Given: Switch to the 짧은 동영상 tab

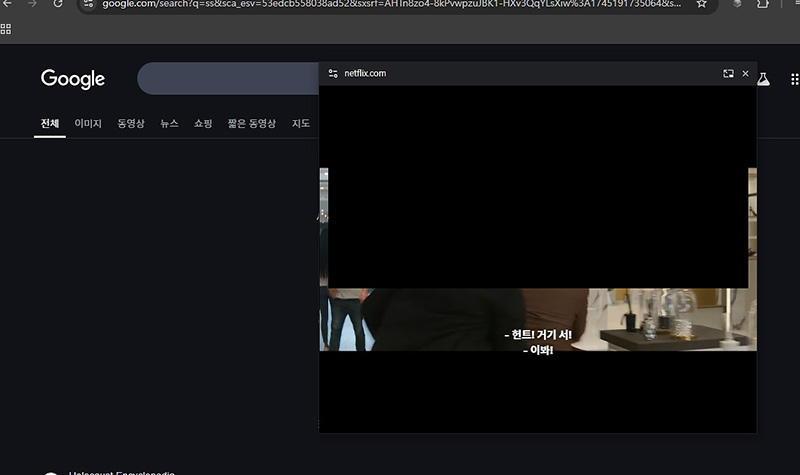Looking at the screenshot, I should 252,123.
